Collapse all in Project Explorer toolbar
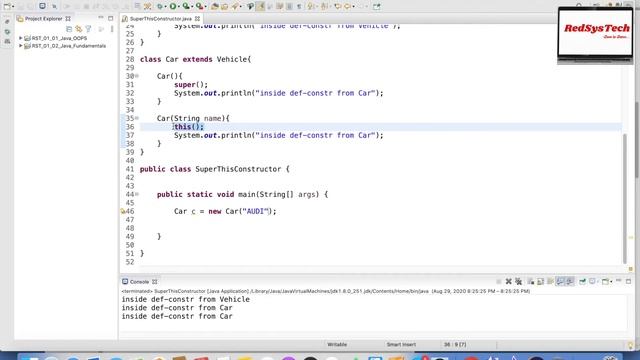 (x=69, y=29)
